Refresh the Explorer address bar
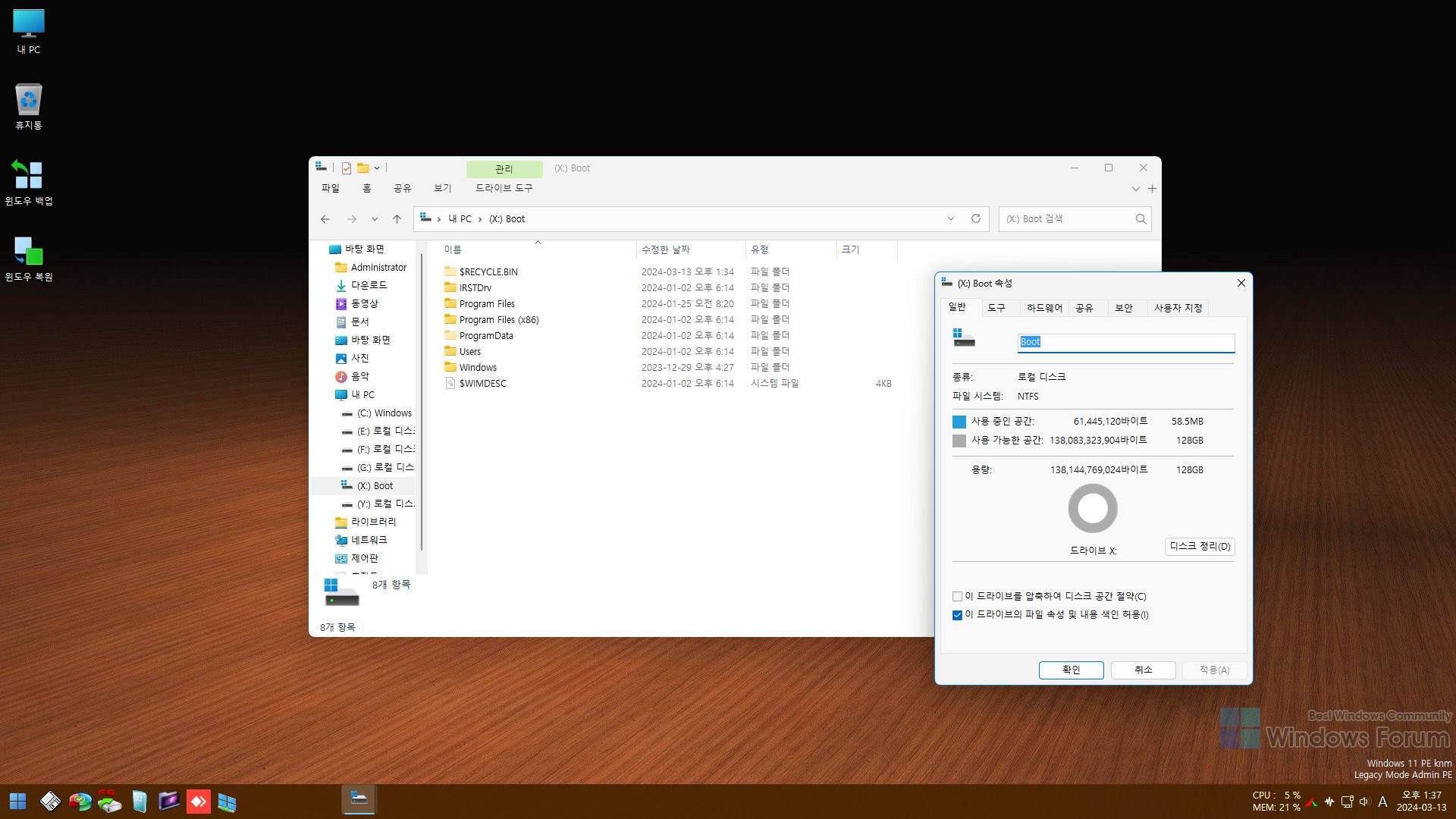 [x=976, y=219]
